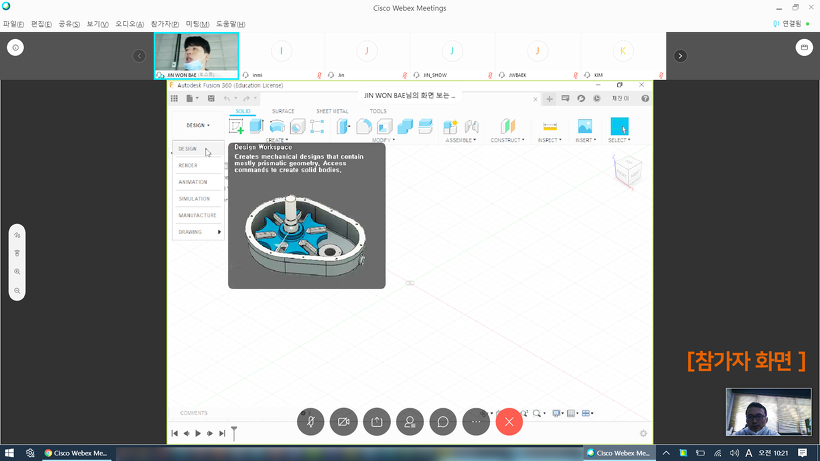
Task: Select JIN WON BAE video thumbnail
Action: [197, 56]
